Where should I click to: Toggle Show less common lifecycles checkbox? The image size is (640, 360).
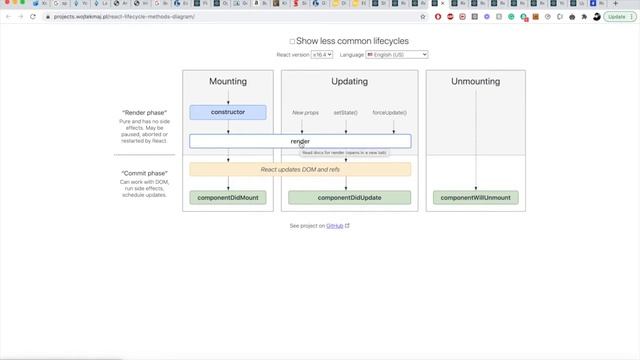click(292, 42)
